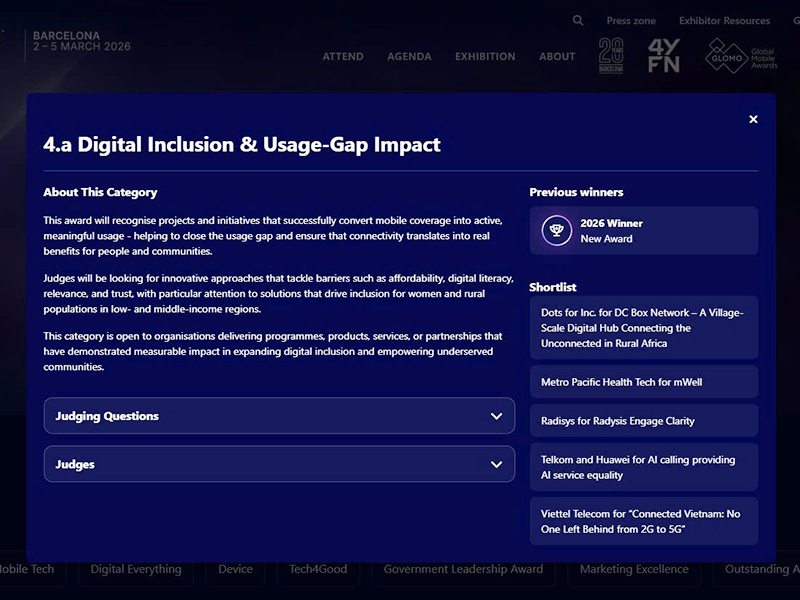The height and width of the screenshot is (600, 800).
Task: Select the Dots for Inc. shortlist entry
Action: click(643, 328)
